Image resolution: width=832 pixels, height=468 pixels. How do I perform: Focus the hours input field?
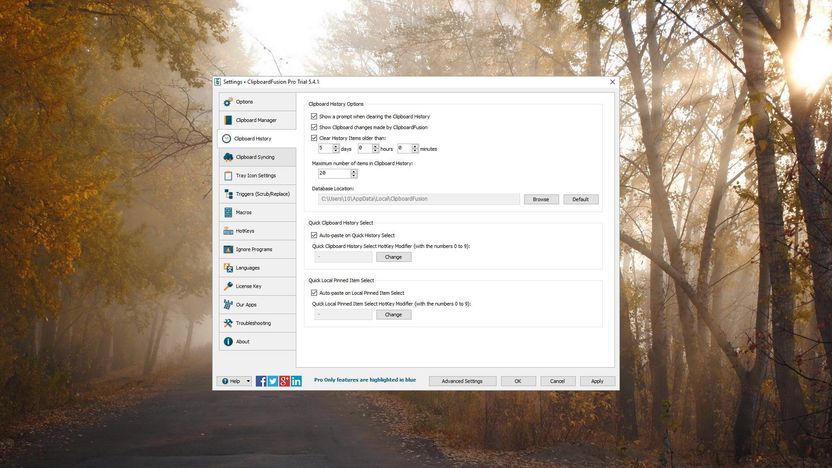(x=365, y=149)
